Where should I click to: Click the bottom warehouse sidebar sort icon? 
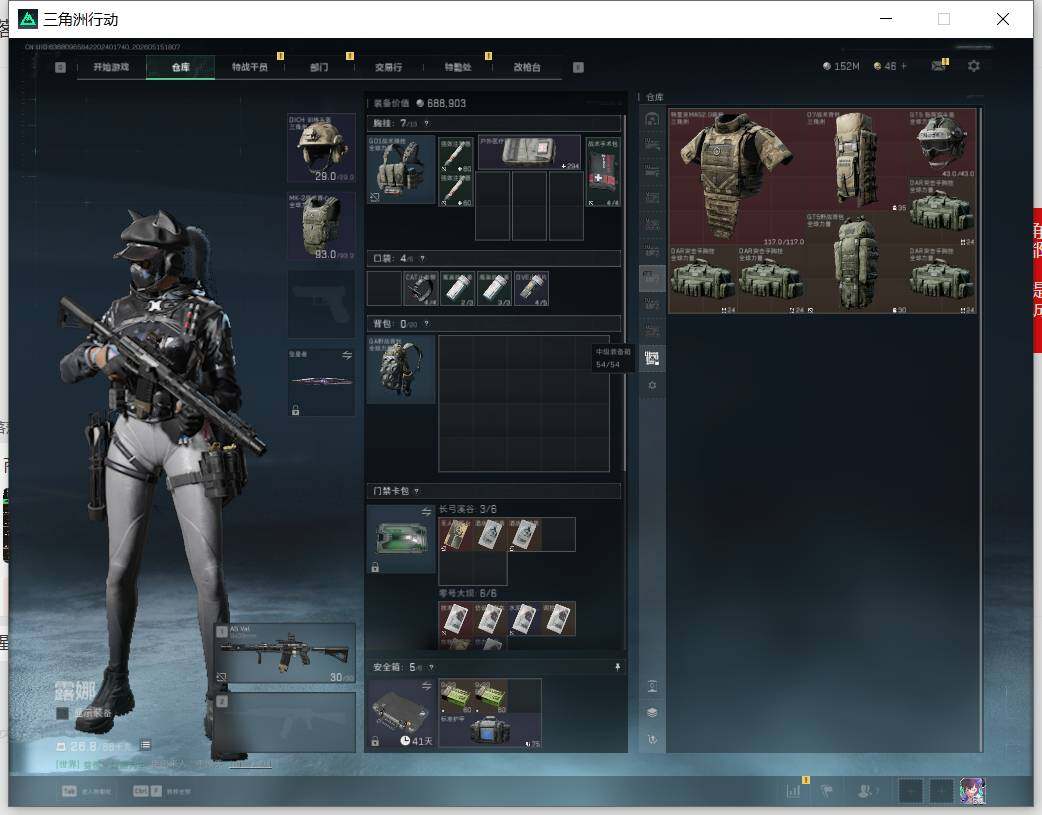(x=652, y=739)
